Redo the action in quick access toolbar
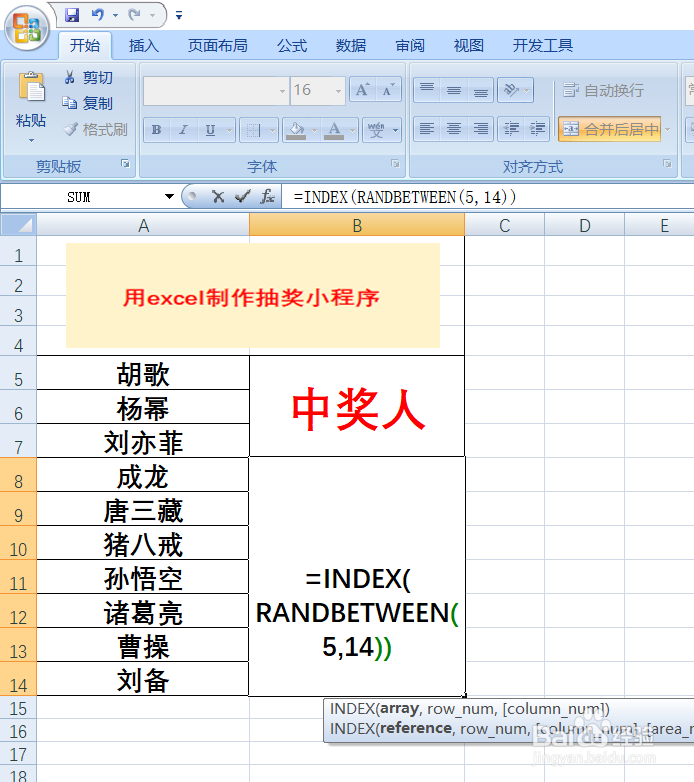The height and width of the screenshot is (782, 694). (134, 15)
